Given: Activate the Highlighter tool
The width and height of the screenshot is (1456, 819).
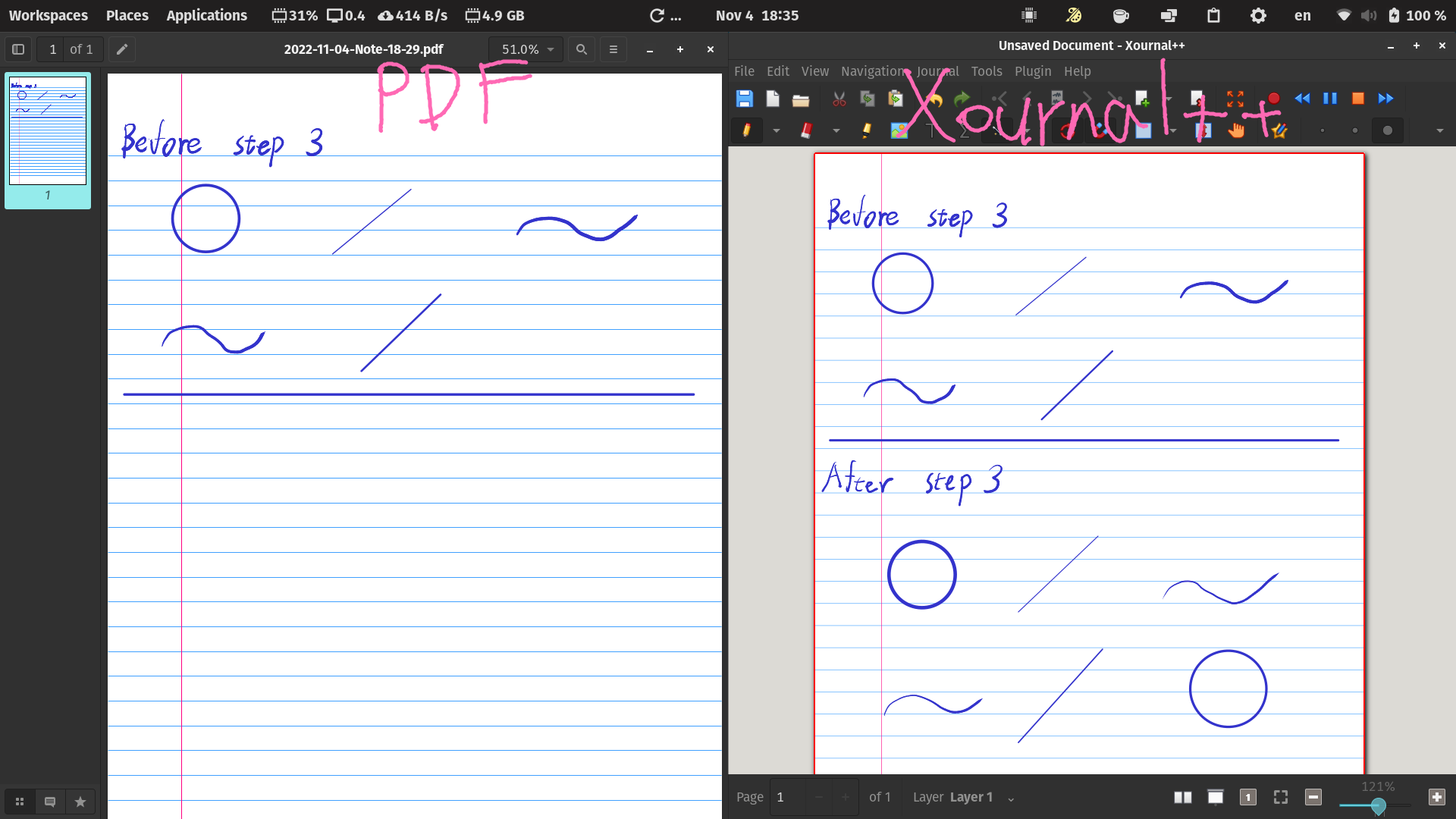Looking at the screenshot, I should coord(867,130).
